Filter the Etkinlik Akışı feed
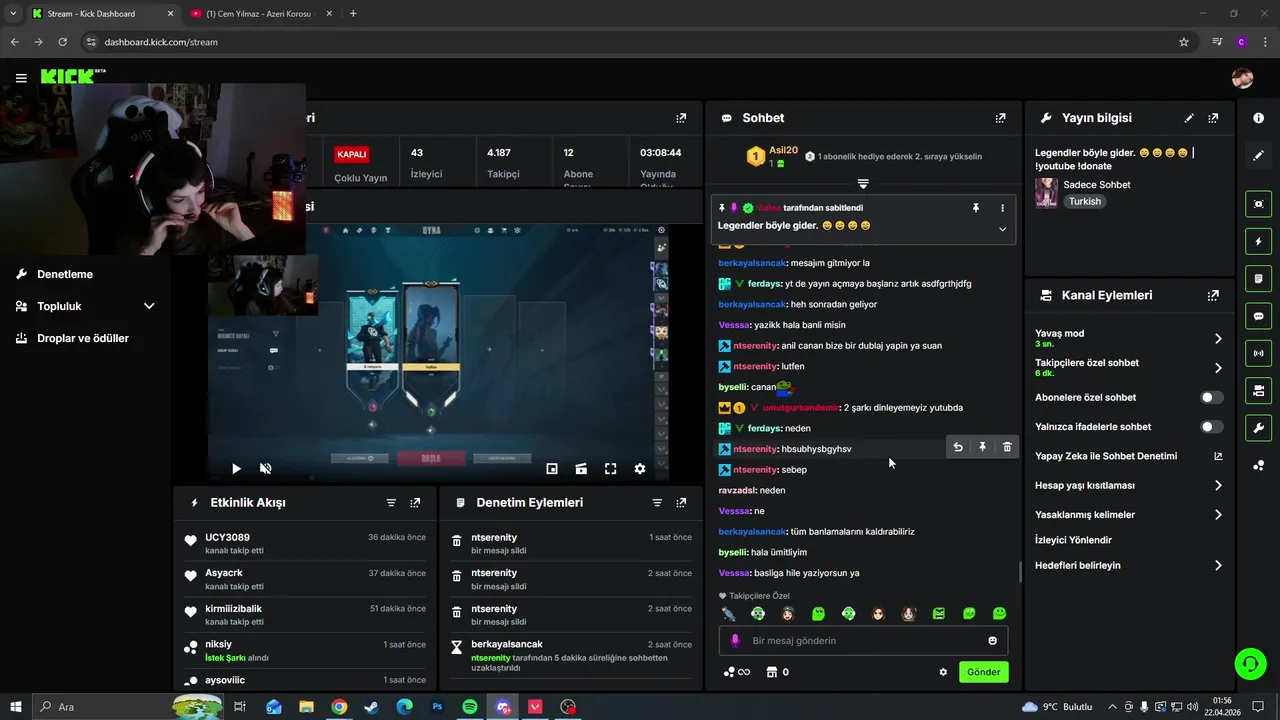The image size is (1280, 720). 391,503
